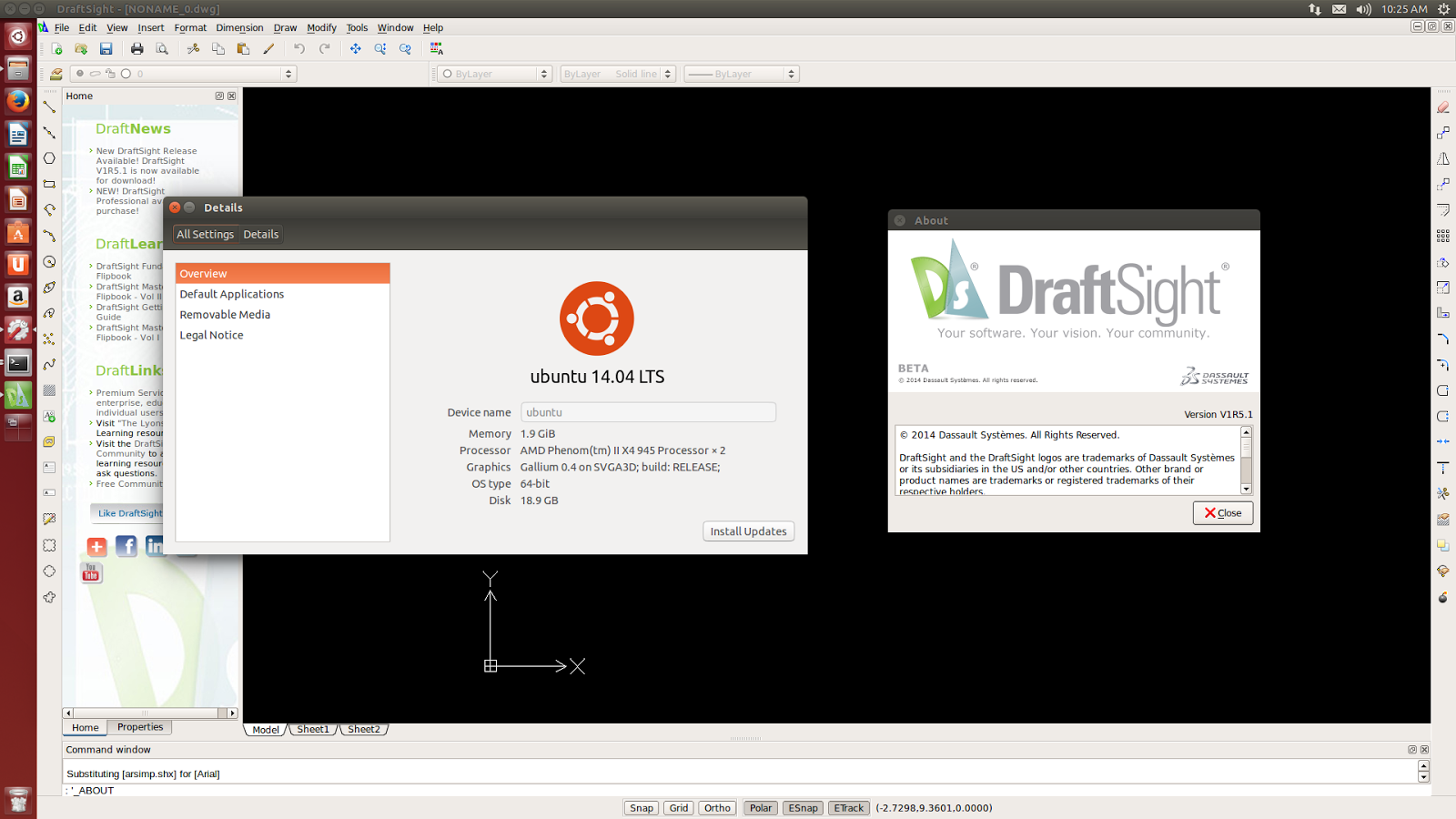Toggle ETrack in status bar
1456x819 pixels.
coord(849,808)
